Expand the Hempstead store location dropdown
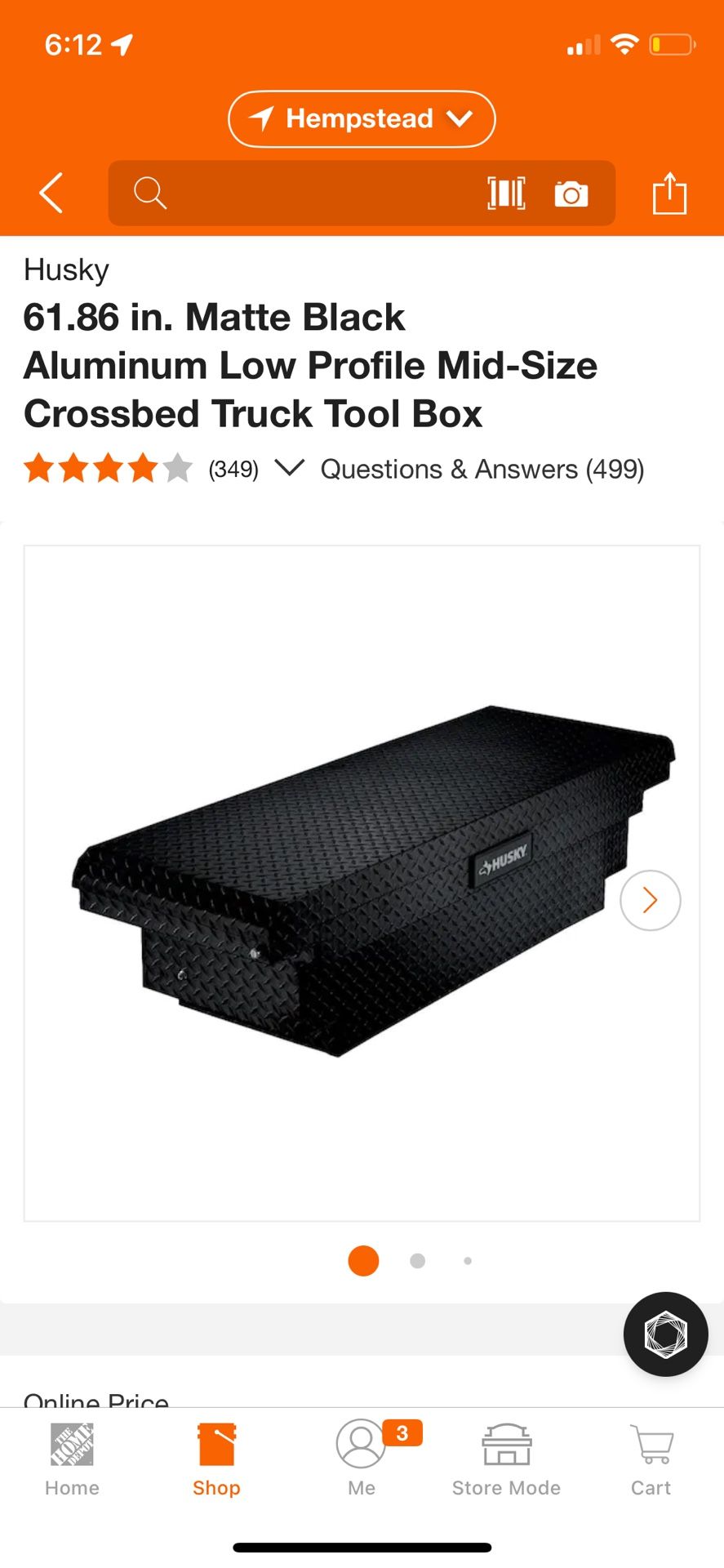Viewport: 724px width, 1568px height. pyautogui.click(x=362, y=119)
